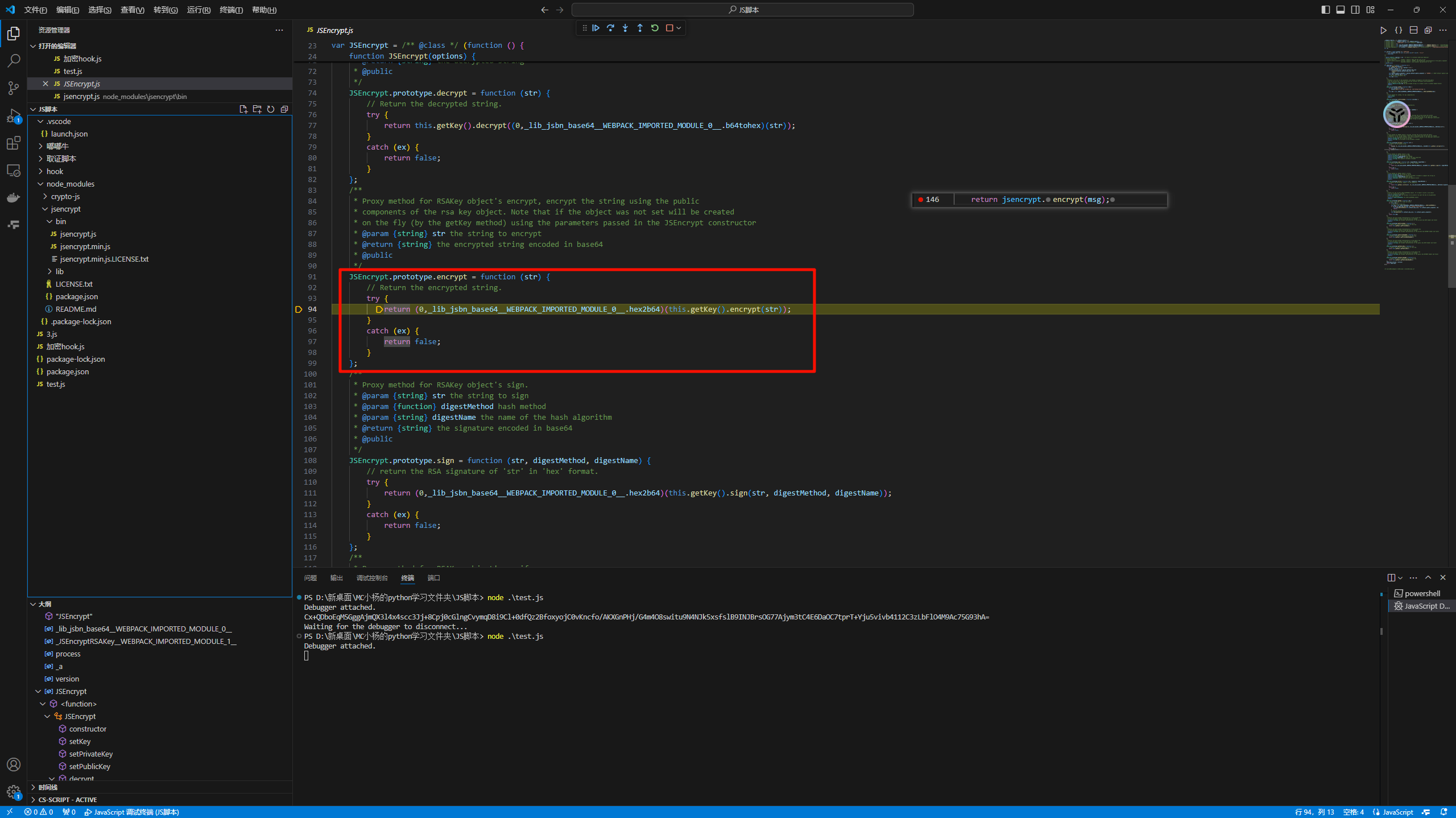
Task: Click the debug Step Into arrow
Action: click(x=625, y=28)
